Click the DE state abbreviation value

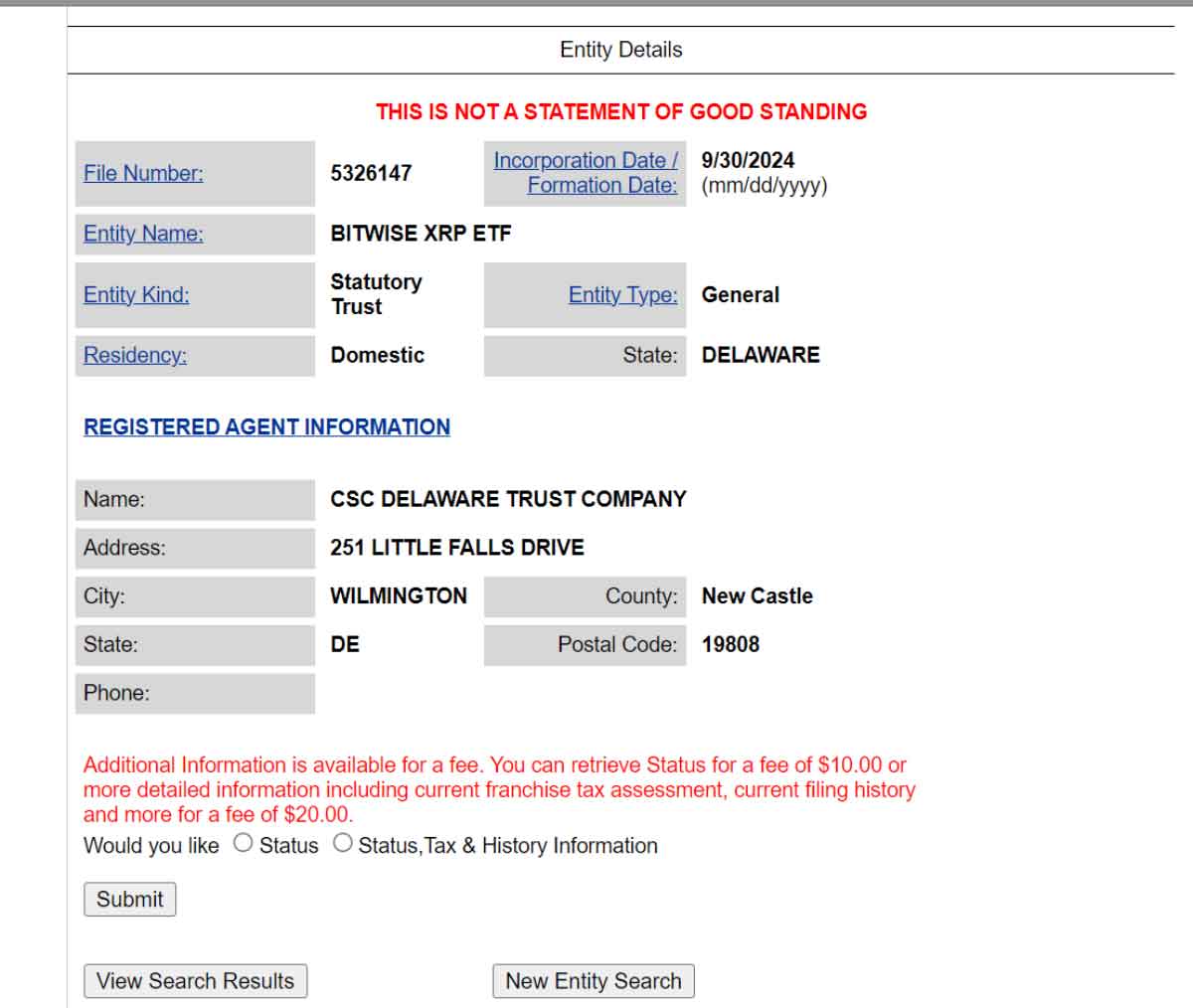pos(345,644)
